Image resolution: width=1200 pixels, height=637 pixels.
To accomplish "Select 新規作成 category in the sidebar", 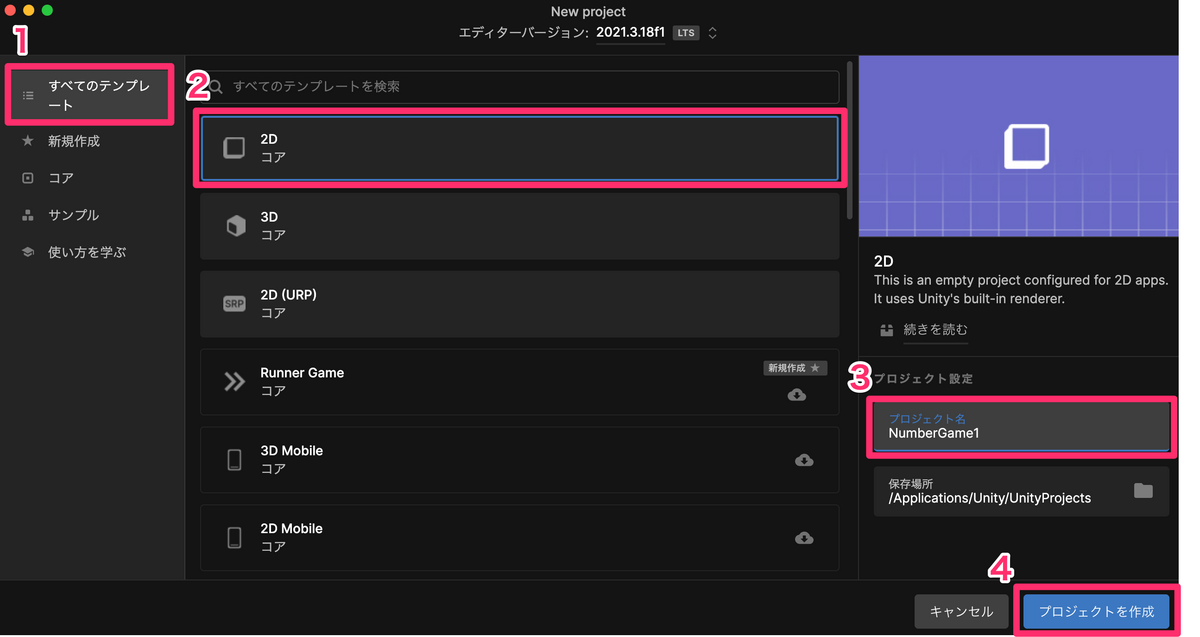I will pyautogui.click(x=74, y=141).
